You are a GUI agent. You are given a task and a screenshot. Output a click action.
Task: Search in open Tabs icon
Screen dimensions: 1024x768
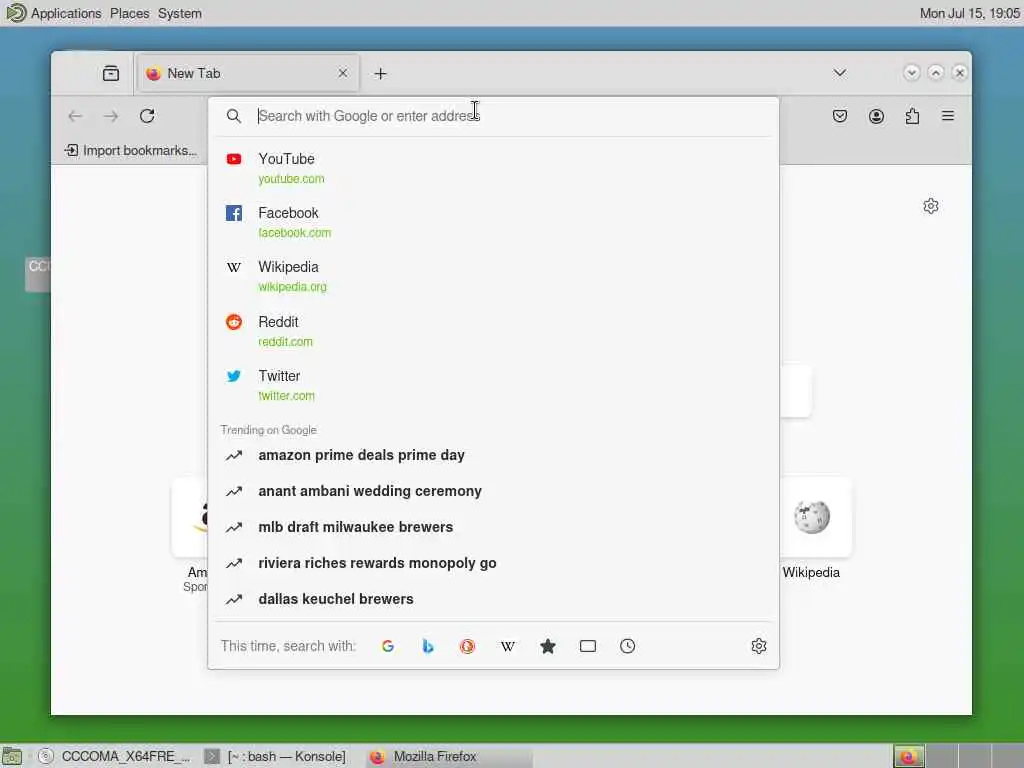(588, 646)
